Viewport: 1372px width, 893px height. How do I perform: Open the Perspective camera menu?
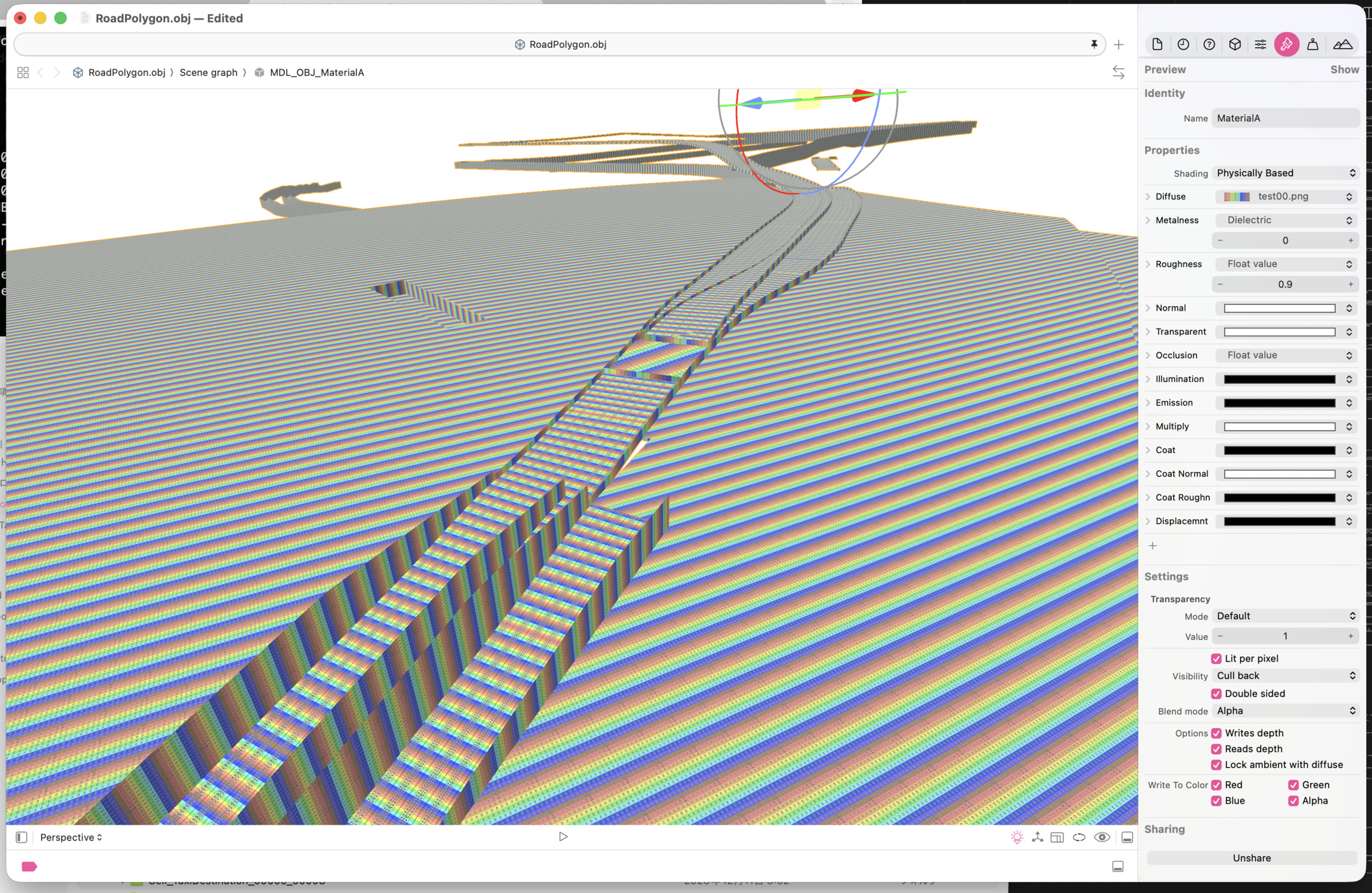pos(71,837)
